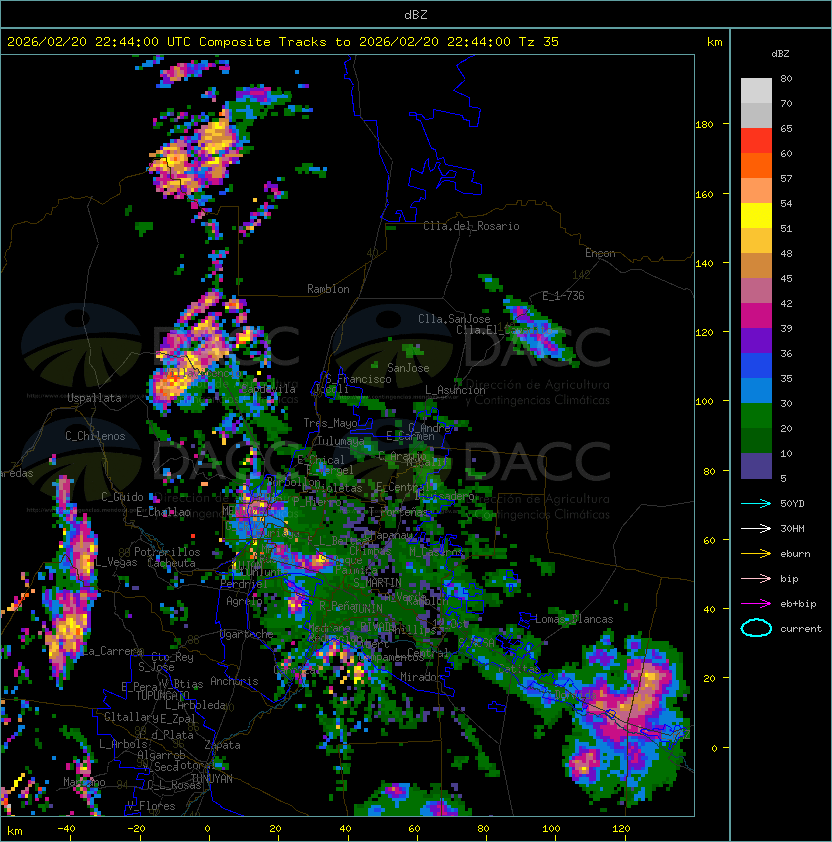Click the 'JUNIN' place label
This screenshot has width=832, height=842.
pos(368,608)
